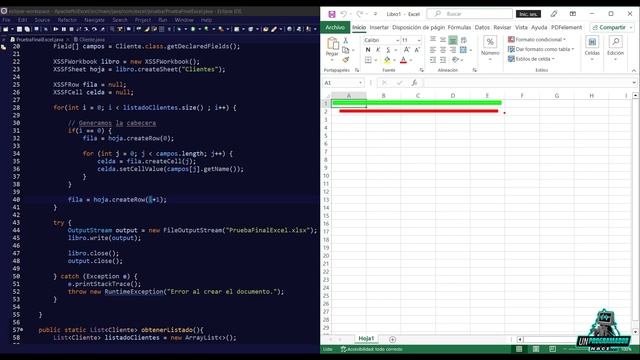
Task: Open the Navigate menu in Eclipse
Action: pyautogui.click(x=94, y=20)
